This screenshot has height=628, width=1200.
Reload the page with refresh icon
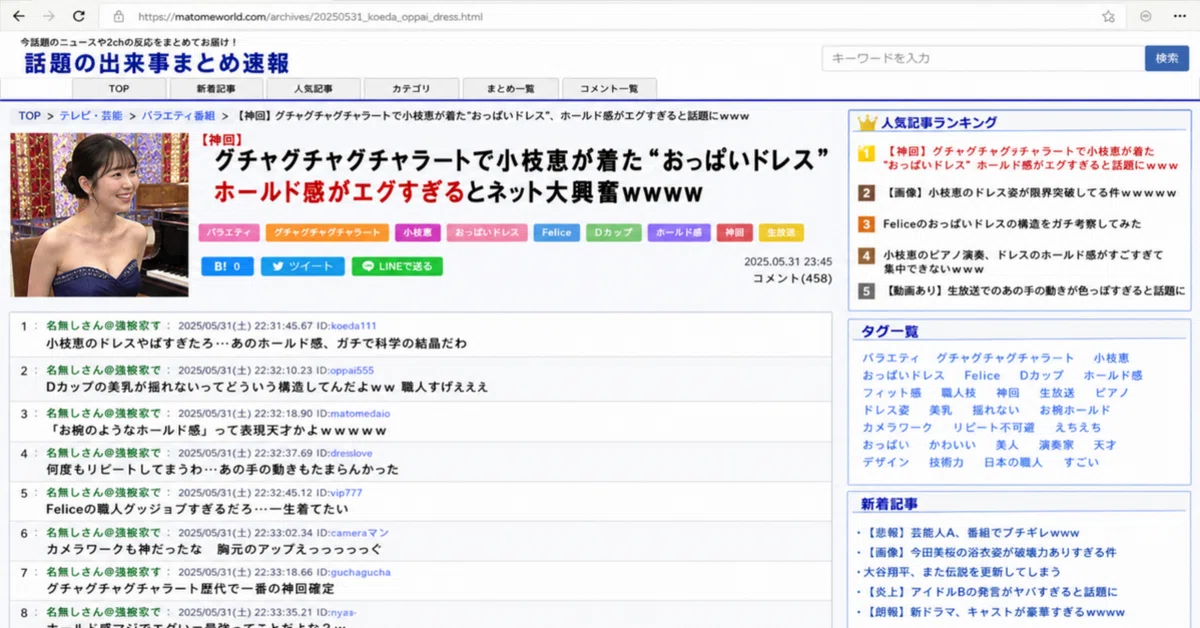point(80,16)
